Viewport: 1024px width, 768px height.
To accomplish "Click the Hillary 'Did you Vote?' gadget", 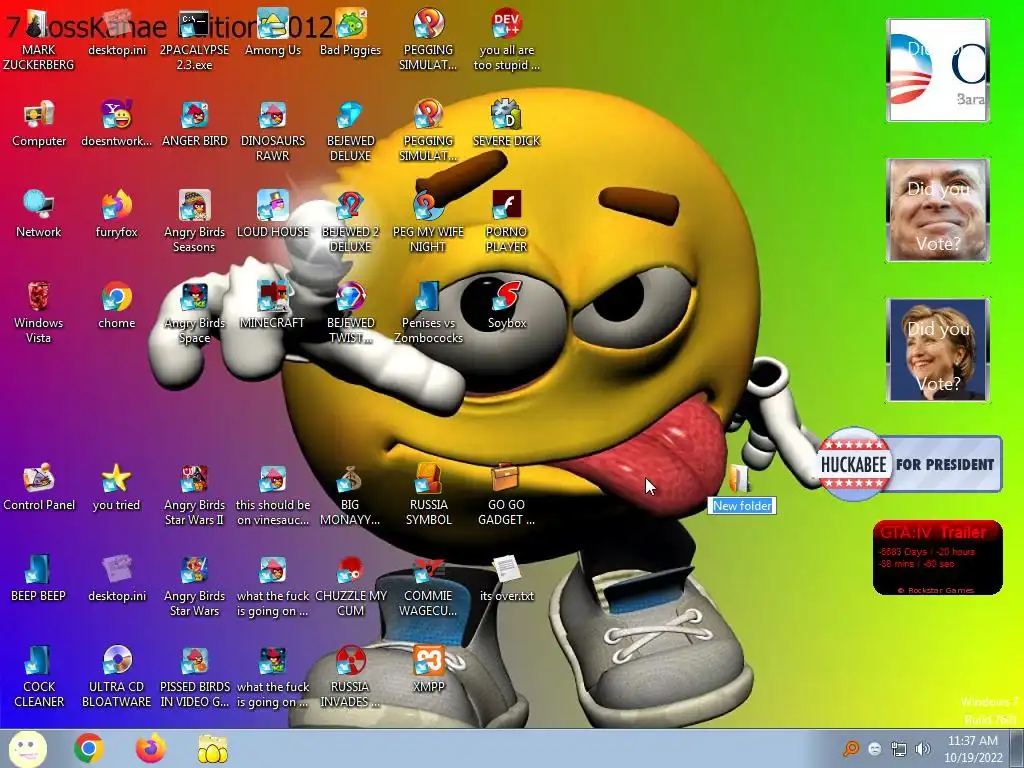I will tap(938, 349).
